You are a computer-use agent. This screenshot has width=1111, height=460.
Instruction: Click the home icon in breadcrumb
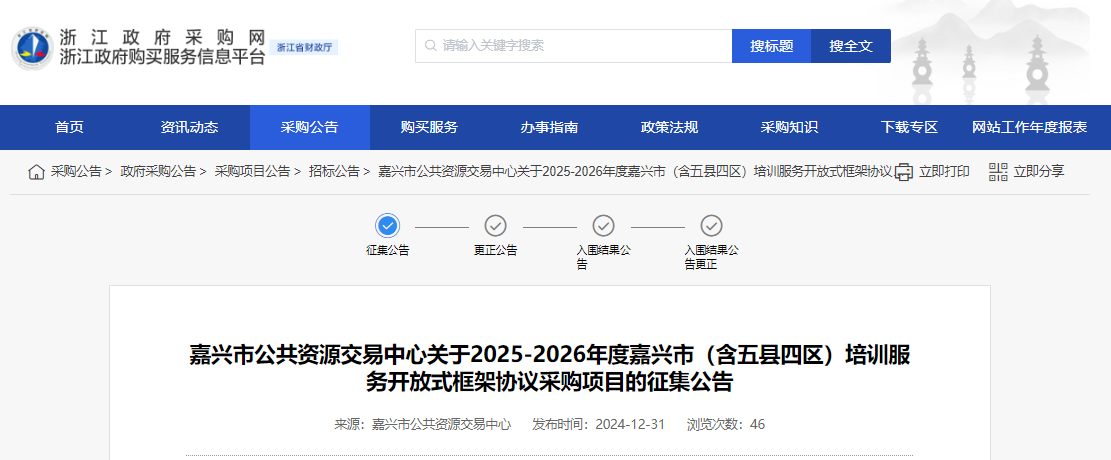(36, 172)
